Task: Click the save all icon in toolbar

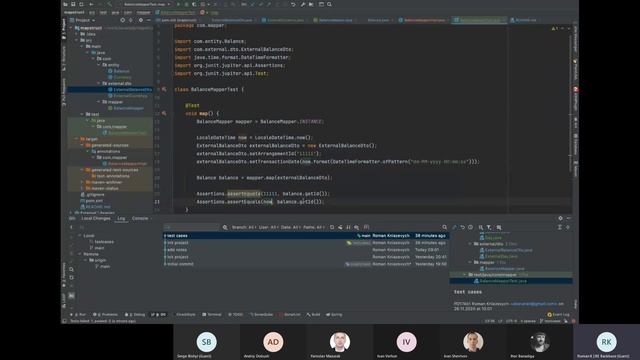Action: tap(73, 4)
